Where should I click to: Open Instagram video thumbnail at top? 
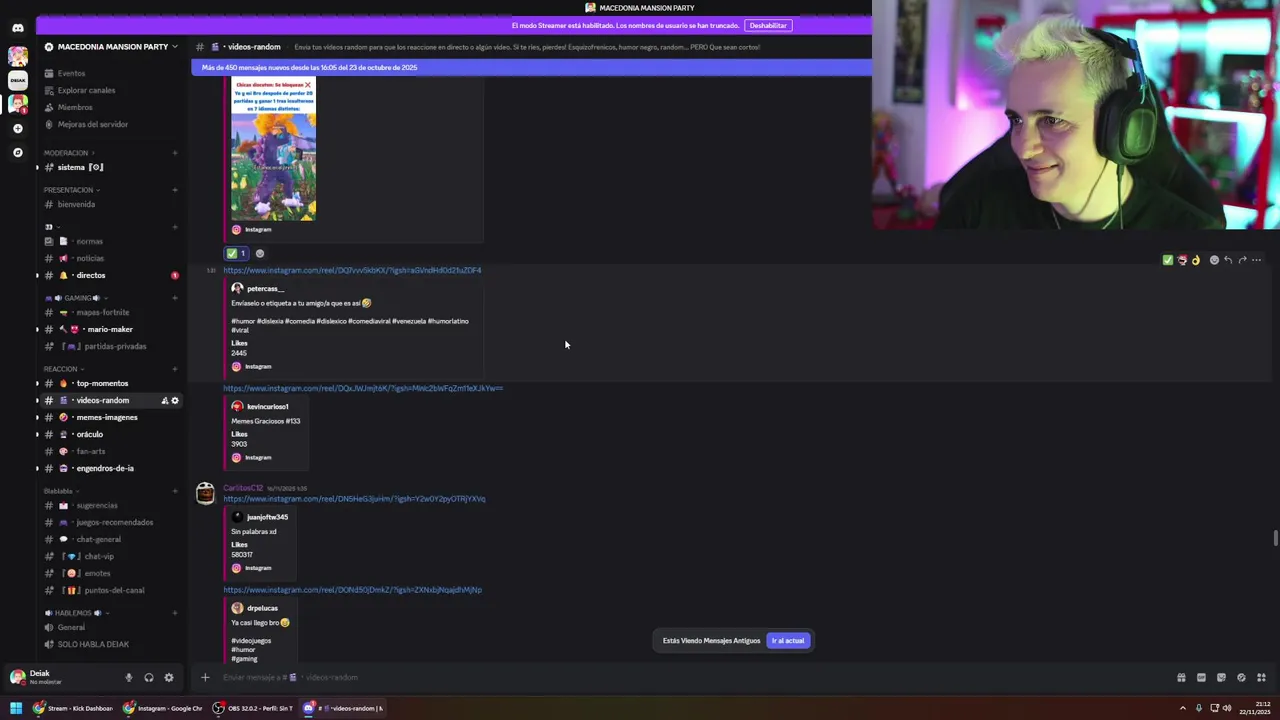(273, 148)
